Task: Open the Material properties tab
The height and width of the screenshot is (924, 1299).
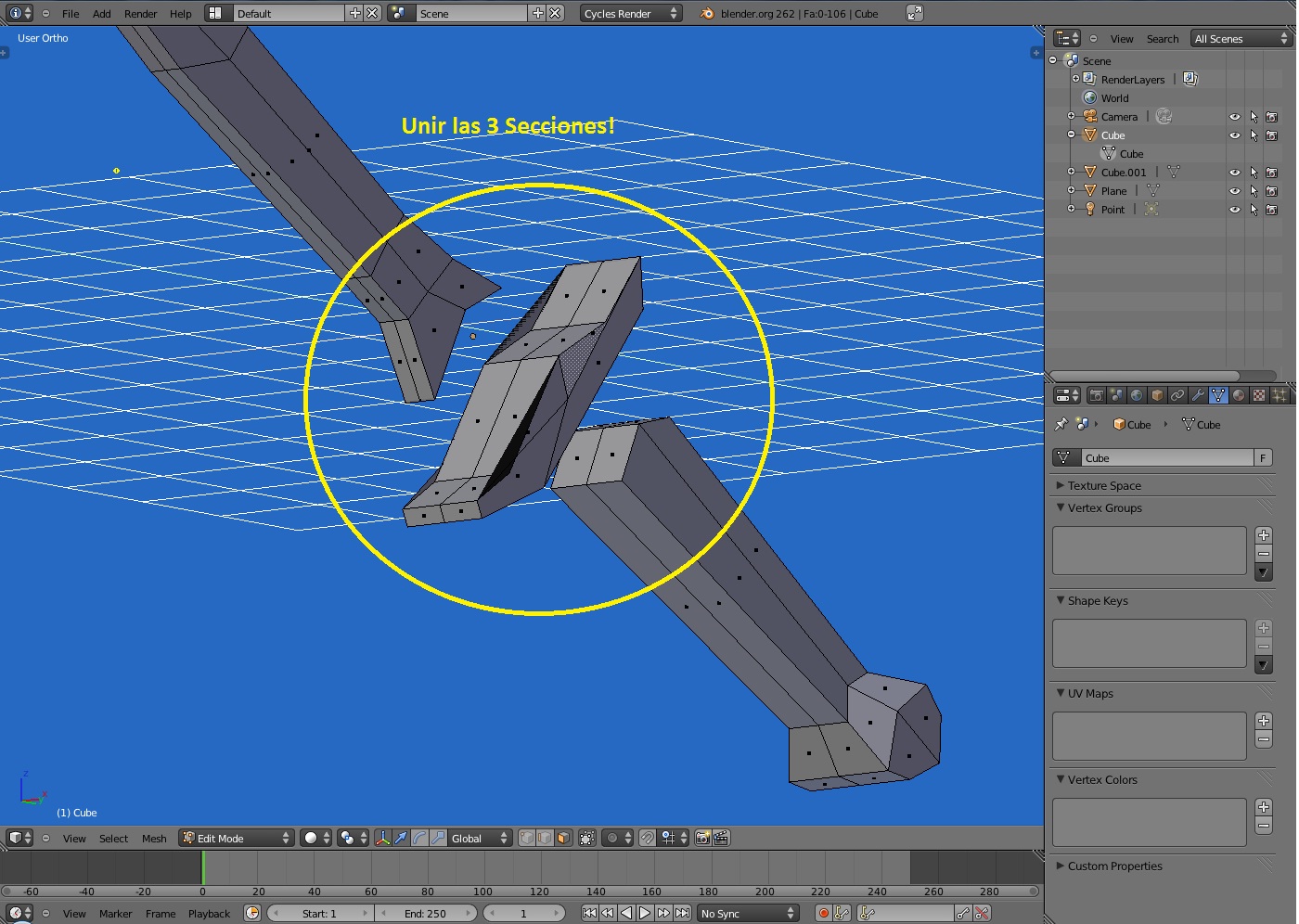Action: pyautogui.click(x=1239, y=395)
